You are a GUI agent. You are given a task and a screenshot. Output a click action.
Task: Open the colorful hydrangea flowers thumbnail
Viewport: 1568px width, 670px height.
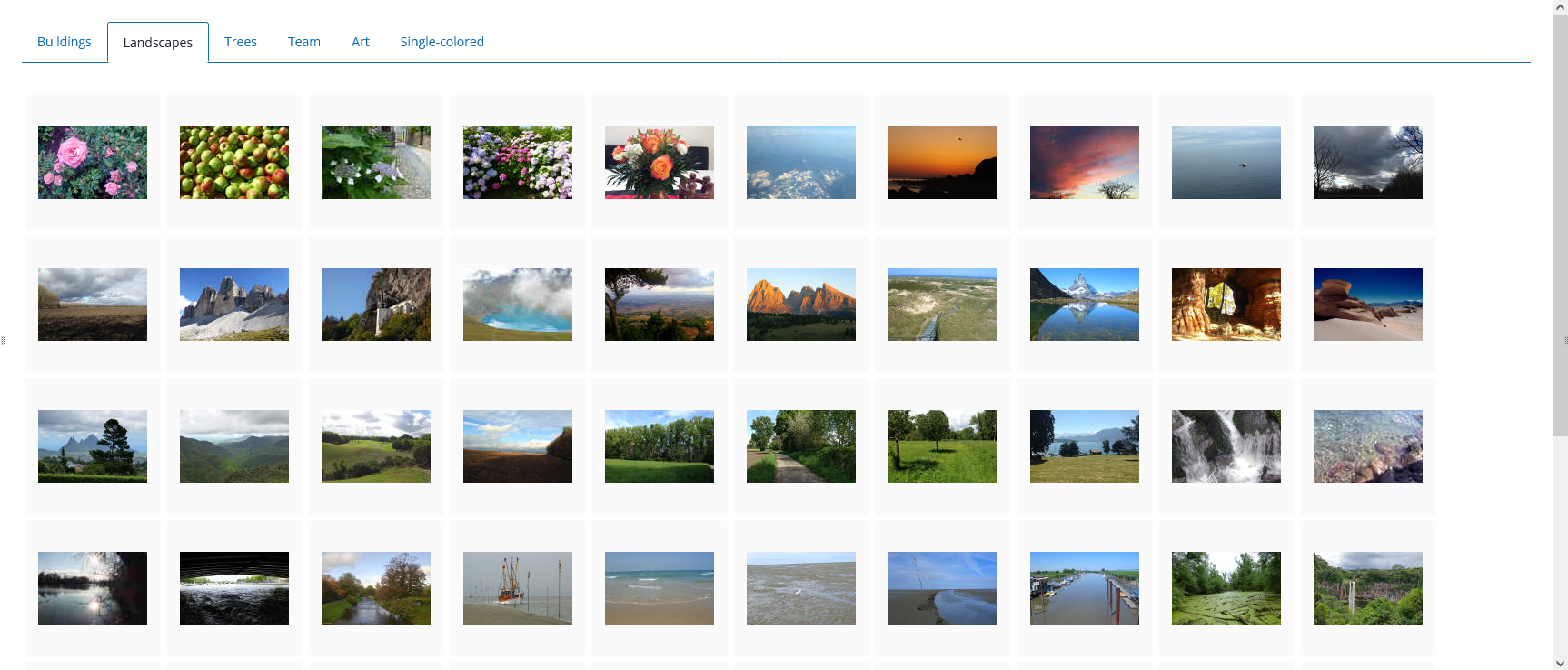tap(518, 163)
